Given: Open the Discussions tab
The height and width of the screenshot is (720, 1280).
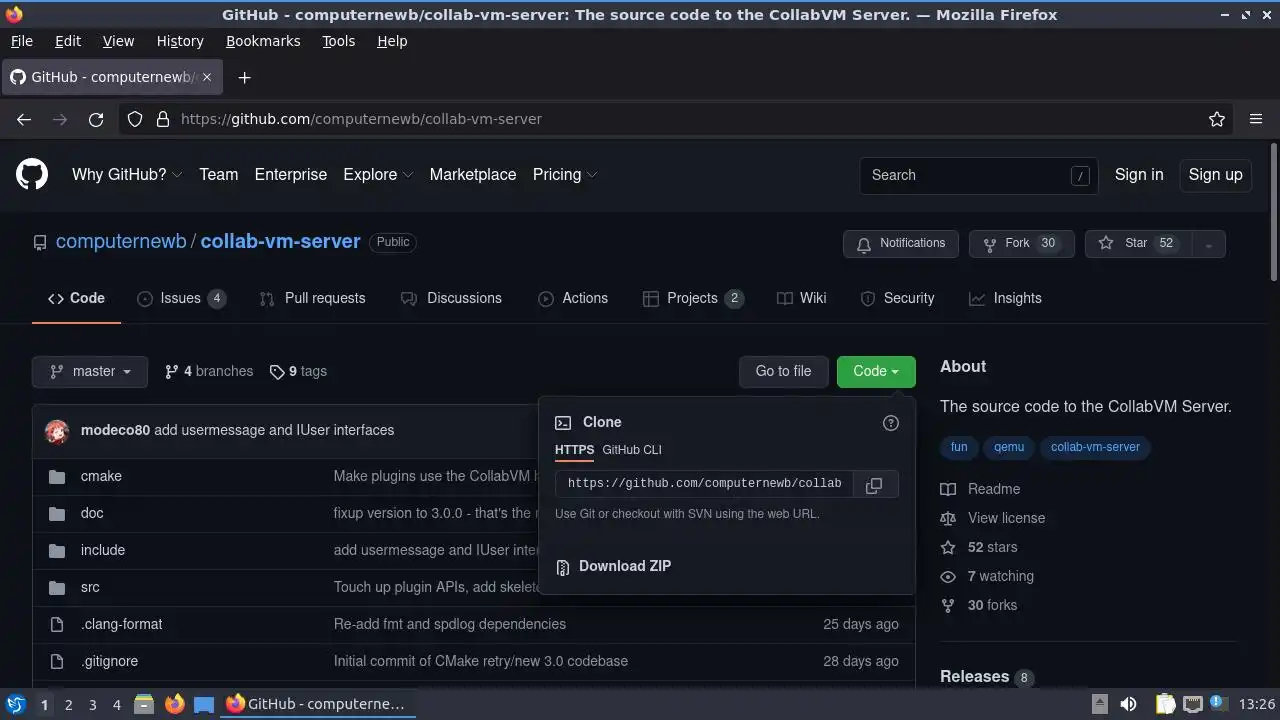Looking at the screenshot, I should [451, 299].
